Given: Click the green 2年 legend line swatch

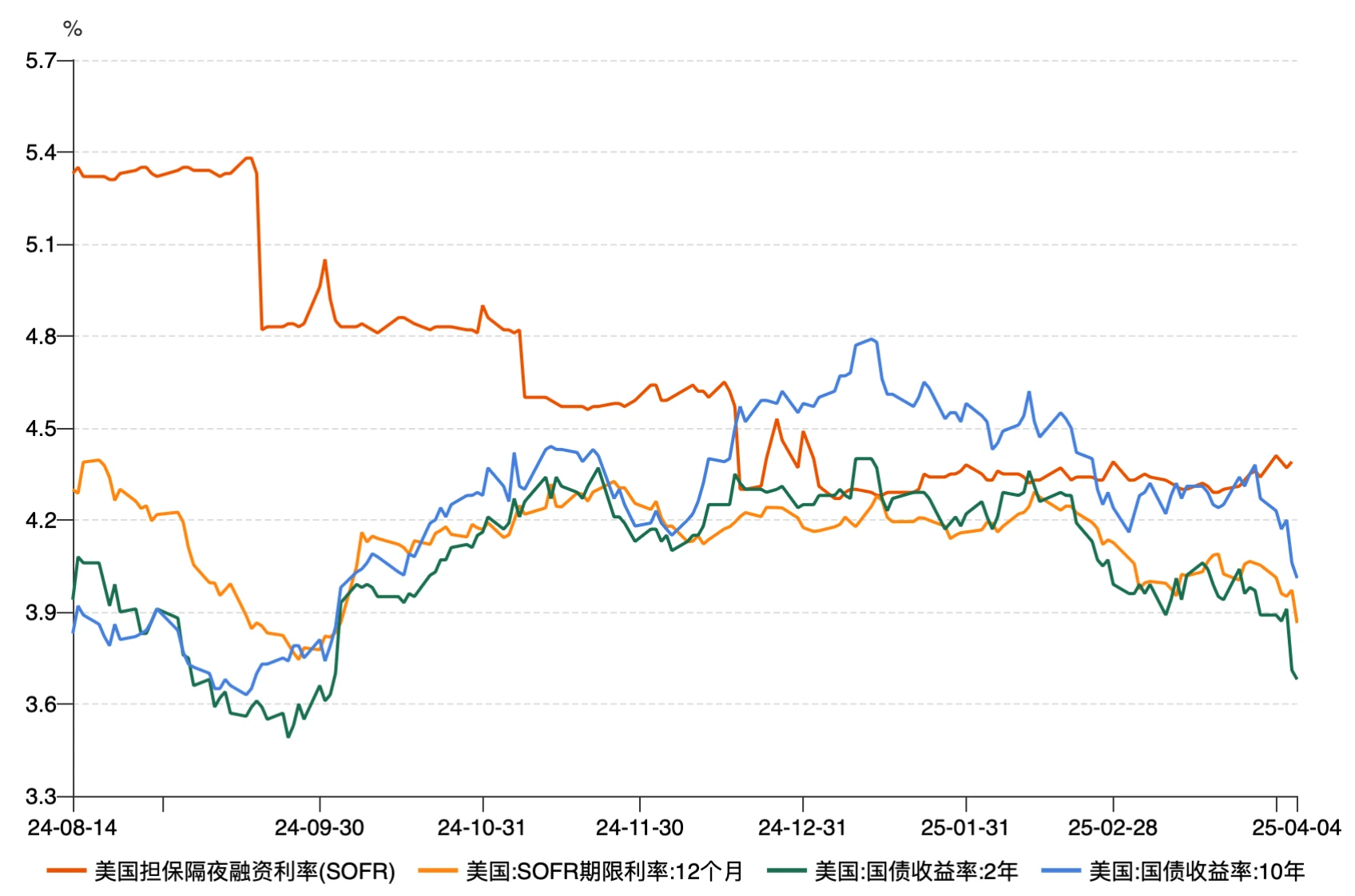Looking at the screenshot, I should [786, 871].
